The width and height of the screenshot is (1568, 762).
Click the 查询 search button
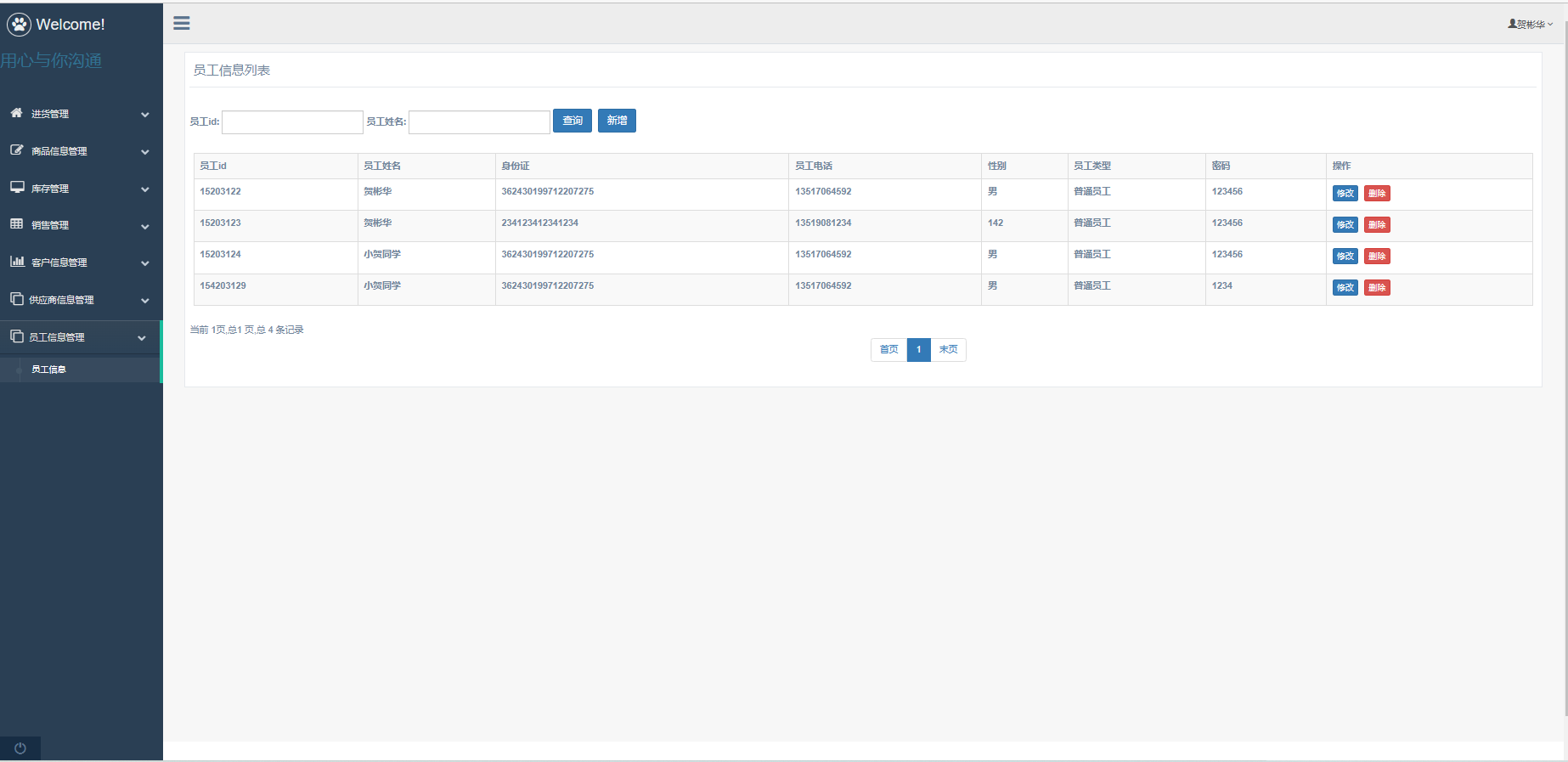tap(572, 121)
